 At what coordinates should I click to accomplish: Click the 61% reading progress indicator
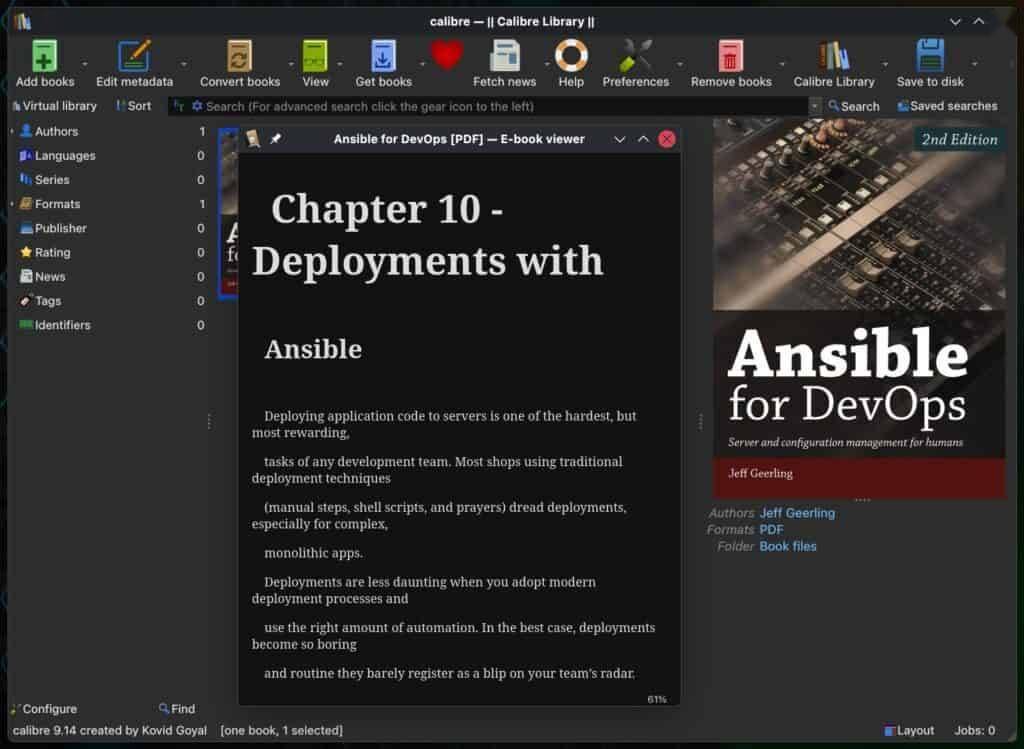(x=657, y=699)
